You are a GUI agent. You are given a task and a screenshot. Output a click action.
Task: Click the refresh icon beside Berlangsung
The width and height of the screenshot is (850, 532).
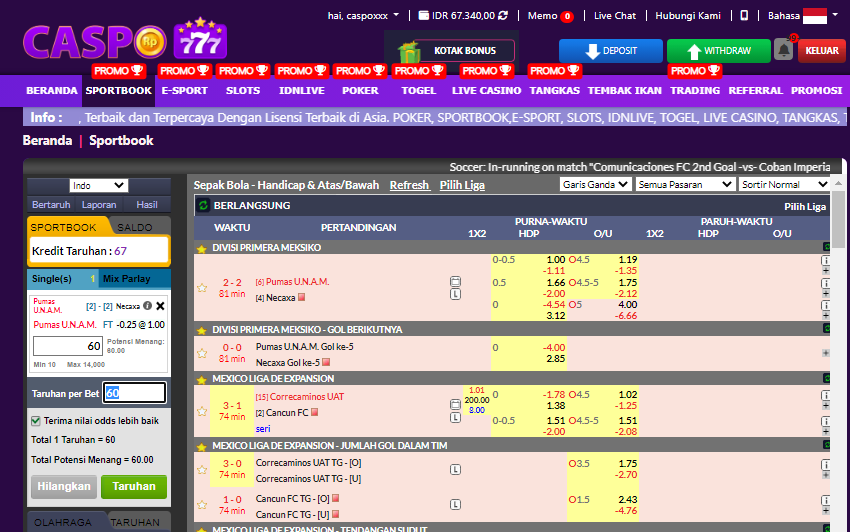203,206
